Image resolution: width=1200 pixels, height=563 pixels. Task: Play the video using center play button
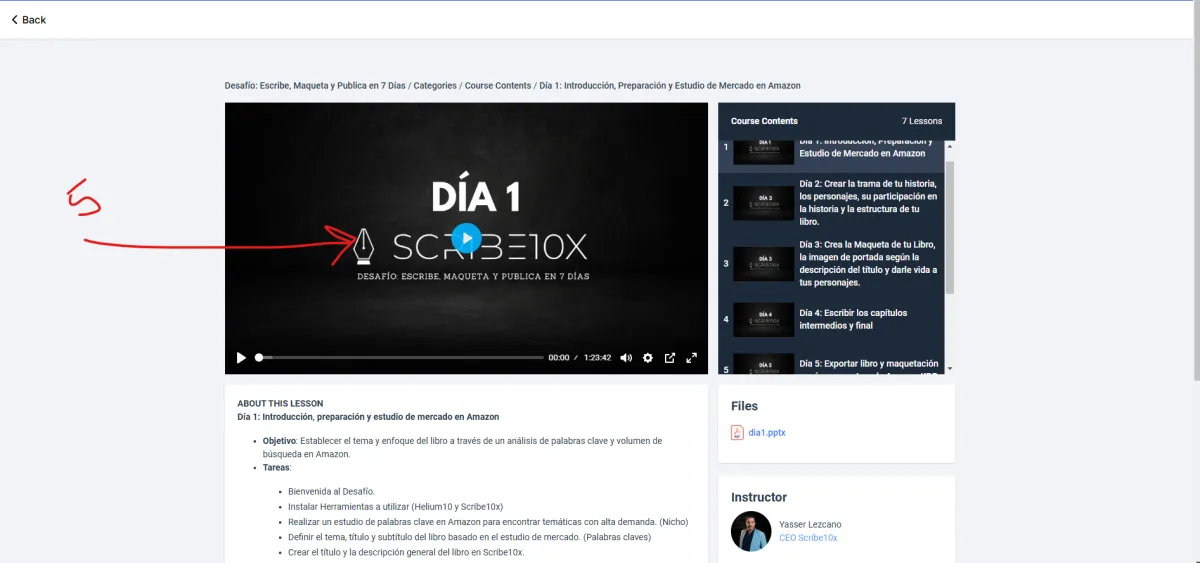pyautogui.click(x=466, y=238)
